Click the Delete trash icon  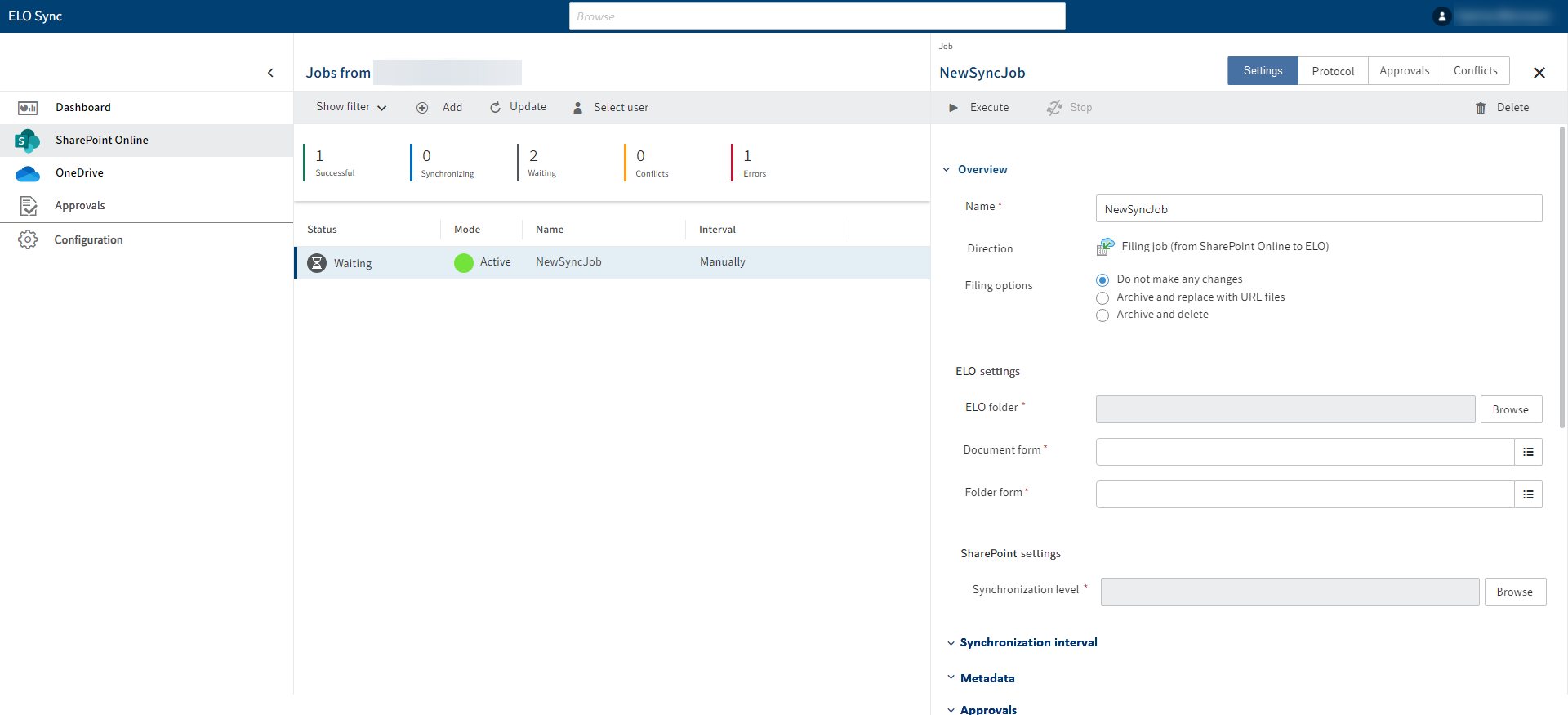[x=1481, y=108]
